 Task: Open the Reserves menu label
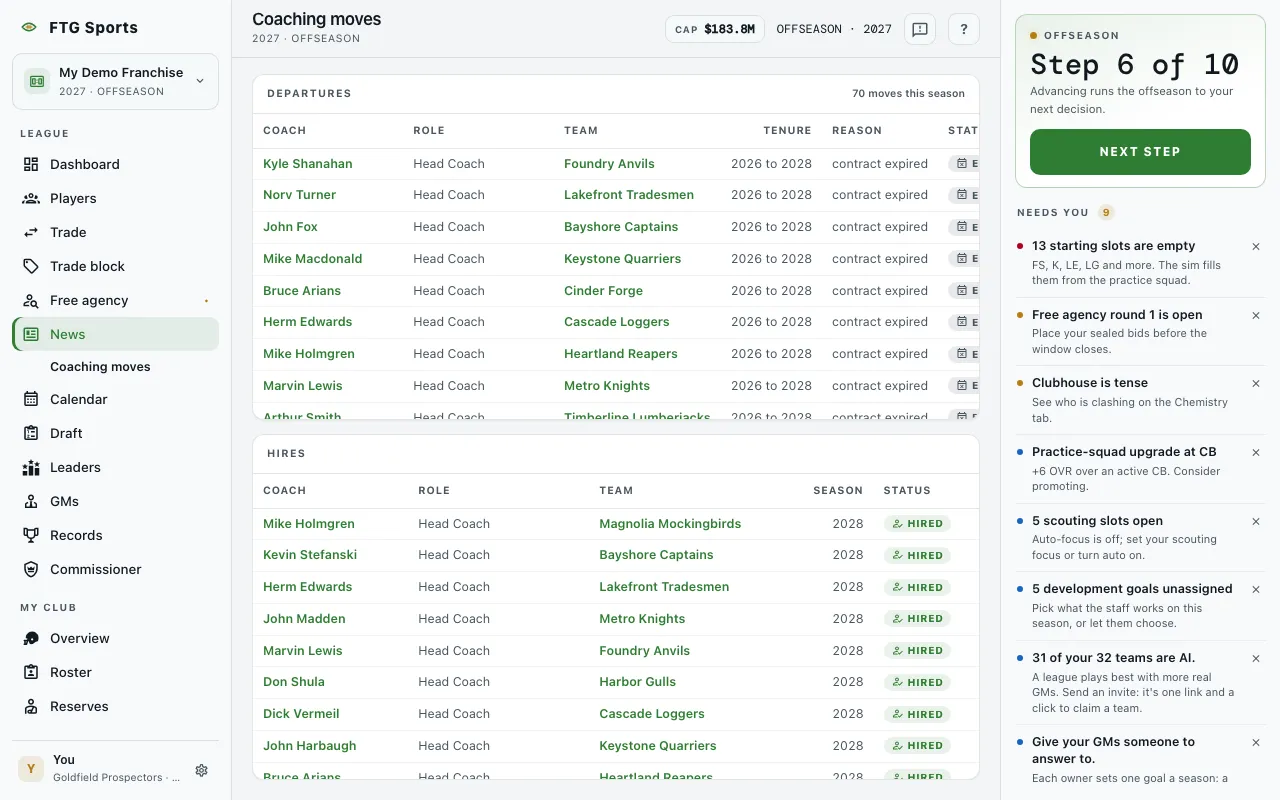[x=79, y=706]
